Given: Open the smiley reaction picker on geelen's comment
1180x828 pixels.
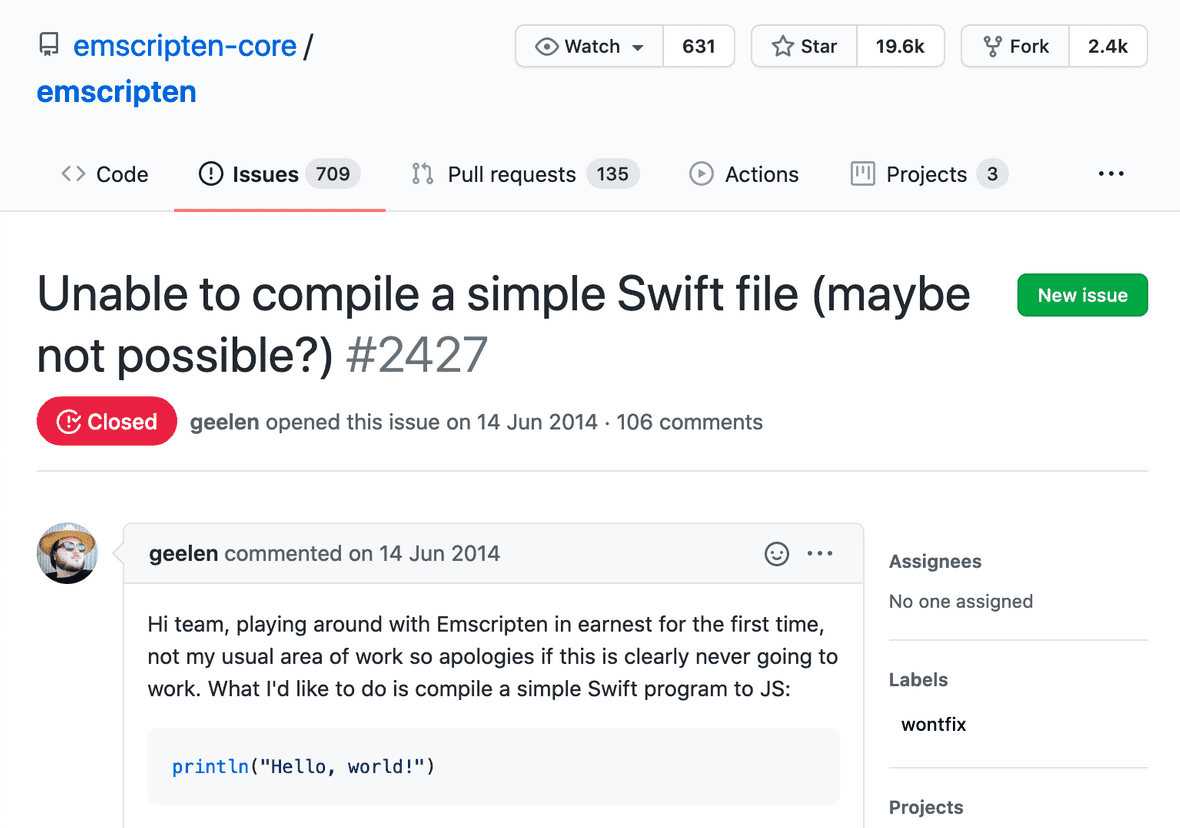Looking at the screenshot, I should (x=777, y=553).
